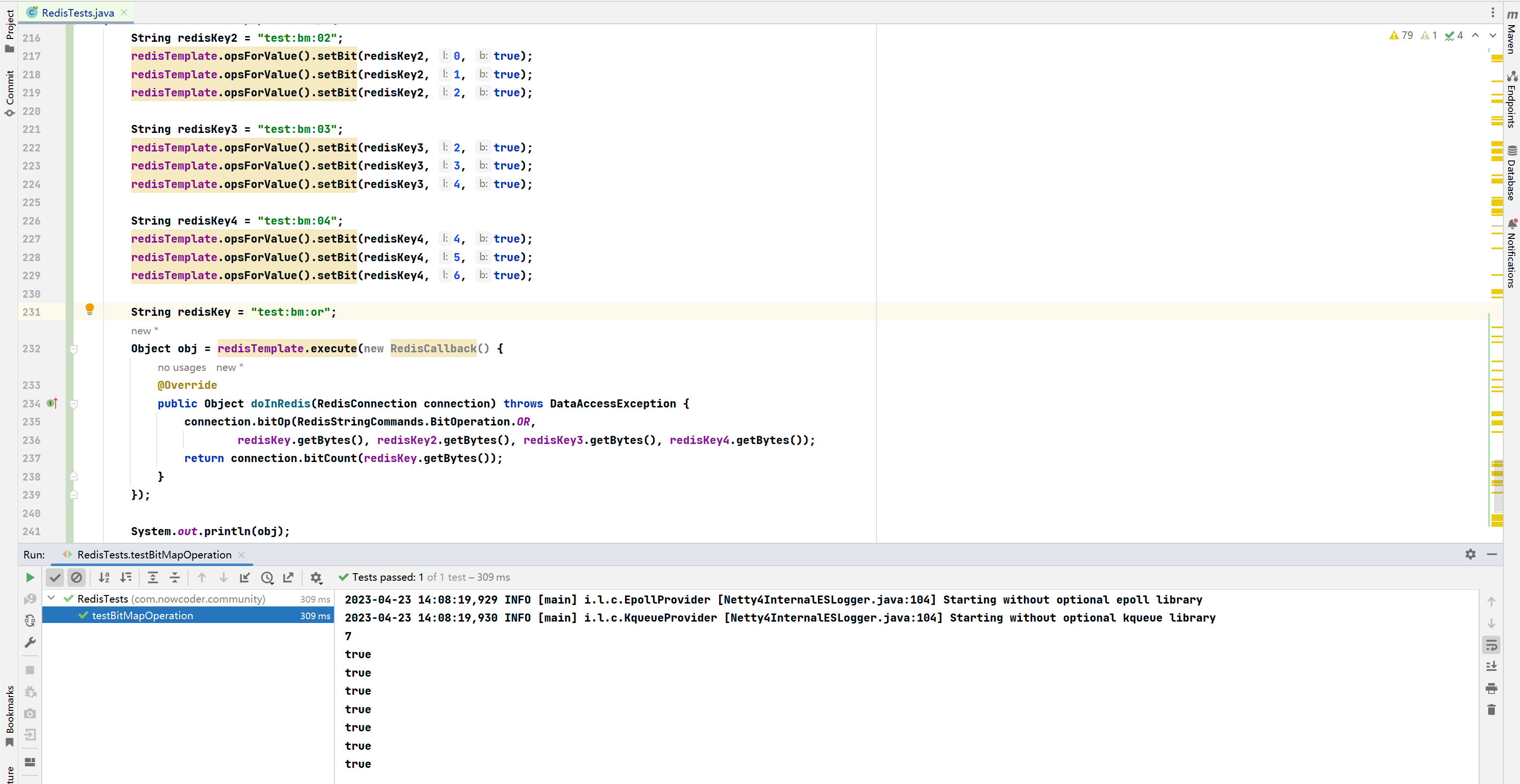Open the Maven tool window

(x=1512, y=31)
